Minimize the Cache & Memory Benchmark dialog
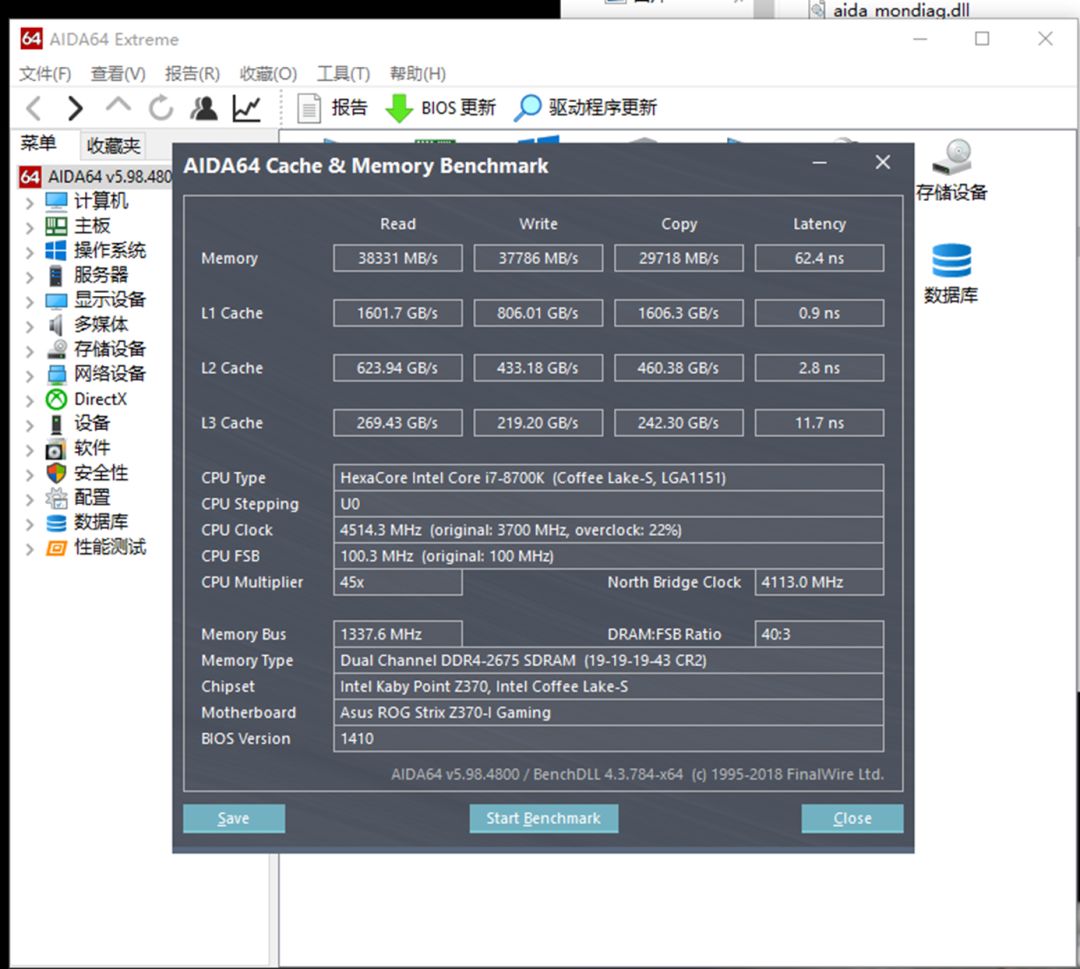The height and width of the screenshot is (969, 1080). (x=819, y=163)
